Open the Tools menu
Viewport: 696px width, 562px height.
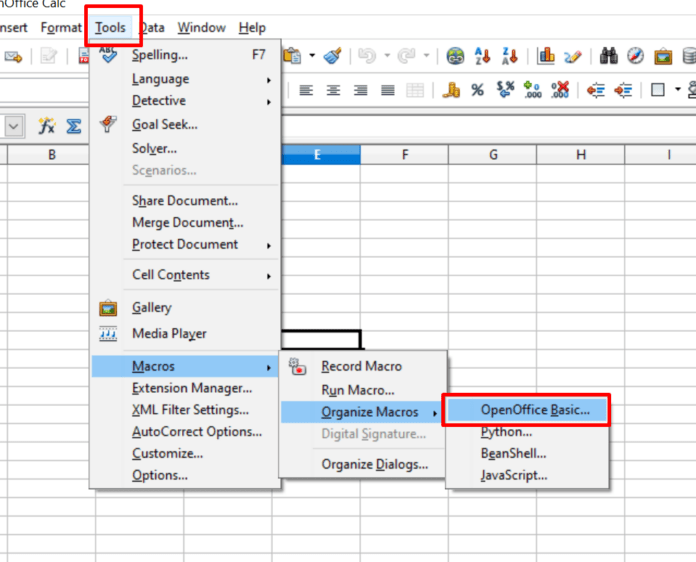110,28
